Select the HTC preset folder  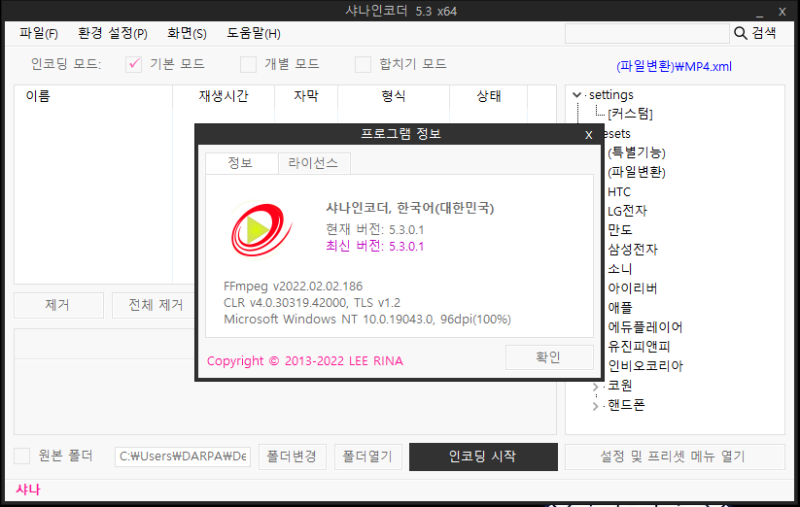[x=619, y=192]
